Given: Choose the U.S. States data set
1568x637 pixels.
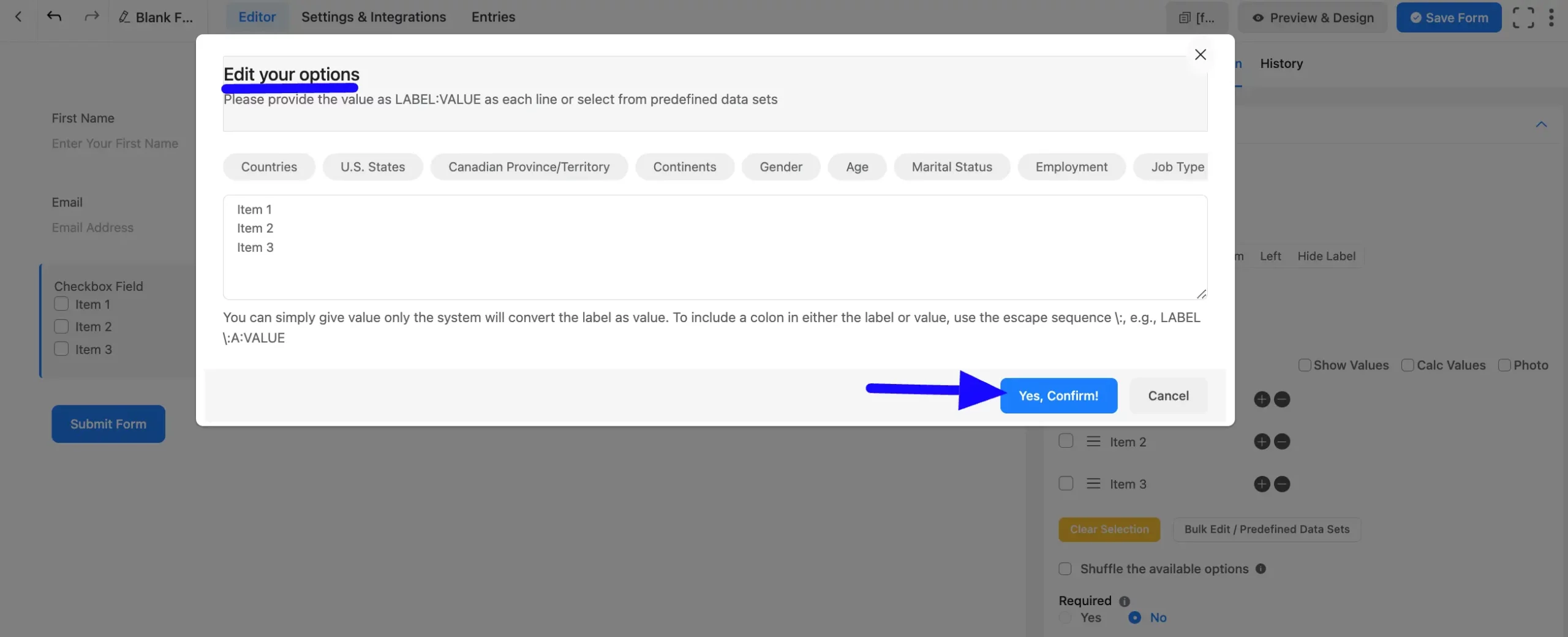Looking at the screenshot, I should coord(372,167).
